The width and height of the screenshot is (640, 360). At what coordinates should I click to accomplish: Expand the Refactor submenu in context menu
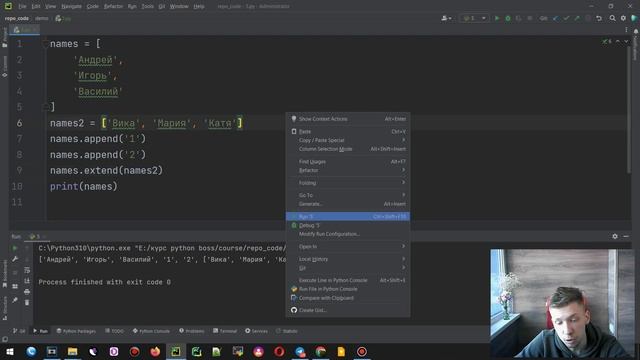pos(348,170)
